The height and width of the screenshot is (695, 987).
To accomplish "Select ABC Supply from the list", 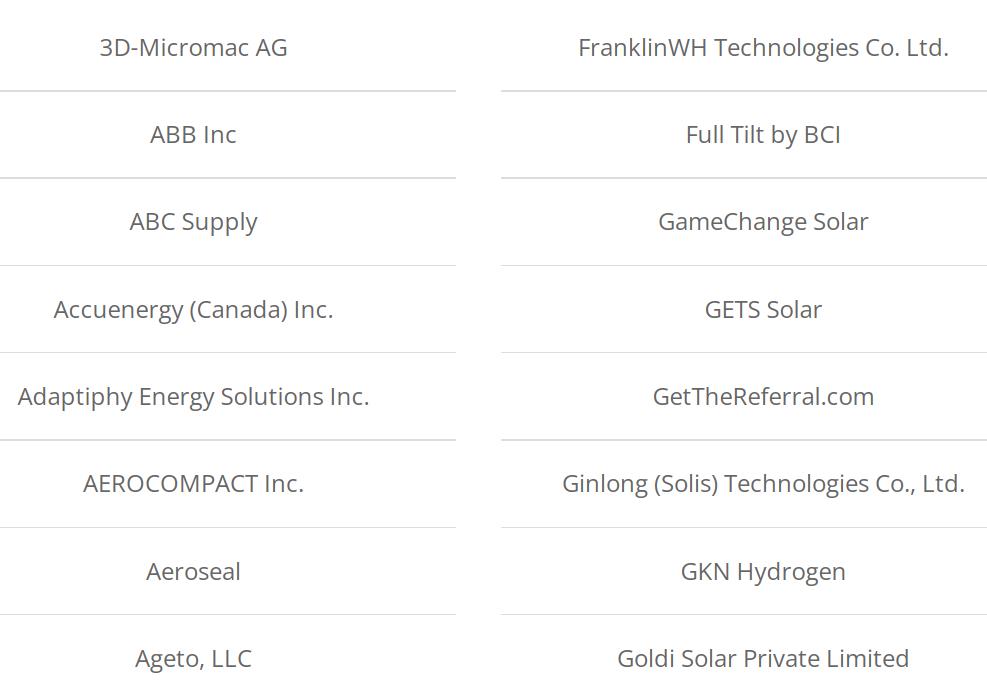I will coord(193,222).
